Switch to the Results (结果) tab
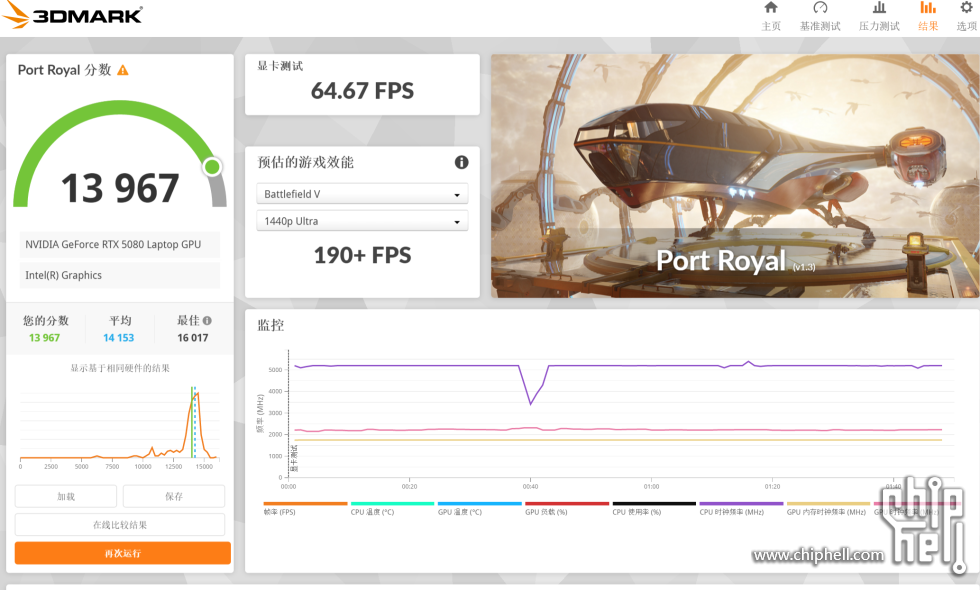 [x=928, y=17]
